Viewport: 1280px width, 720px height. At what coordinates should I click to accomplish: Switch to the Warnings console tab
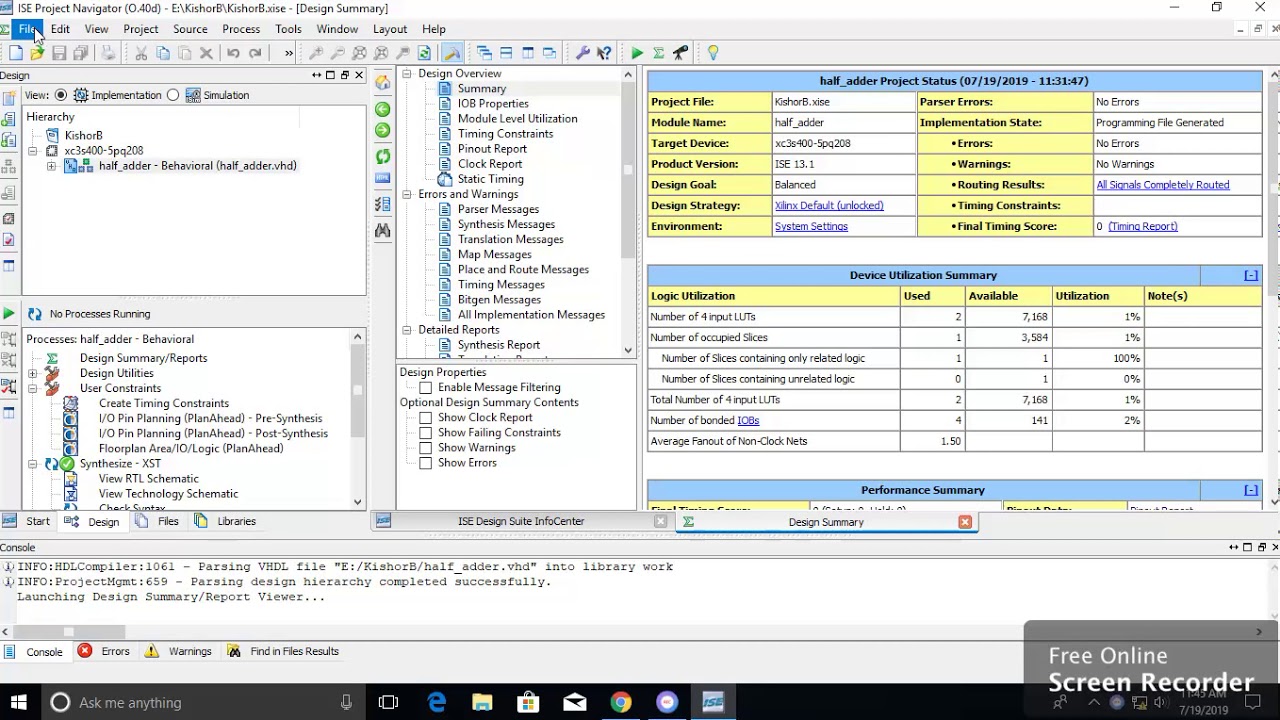point(179,651)
